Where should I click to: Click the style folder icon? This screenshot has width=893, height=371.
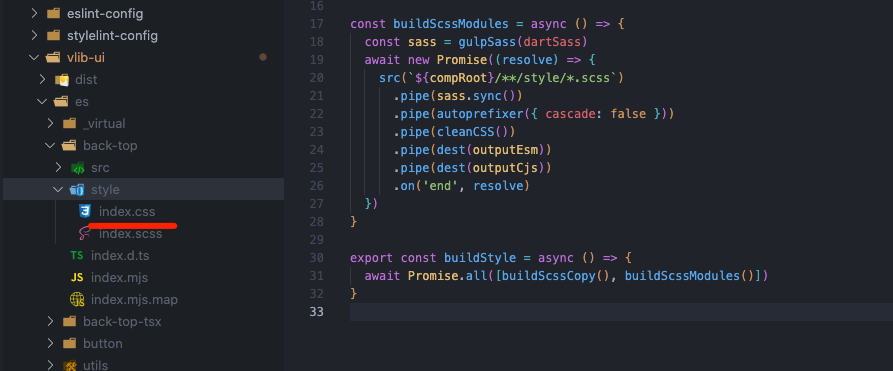pos(77,189)
